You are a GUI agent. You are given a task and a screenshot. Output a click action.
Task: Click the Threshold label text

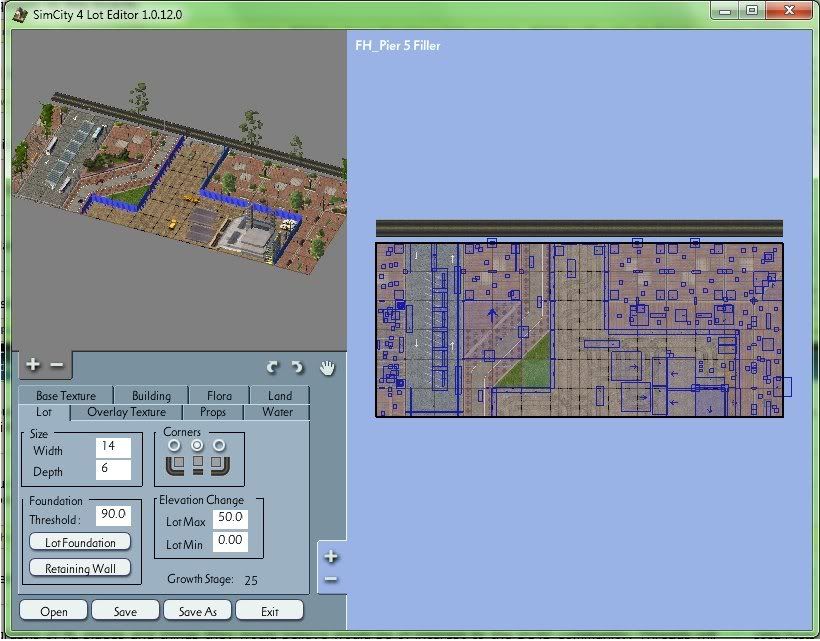[55, 520]
